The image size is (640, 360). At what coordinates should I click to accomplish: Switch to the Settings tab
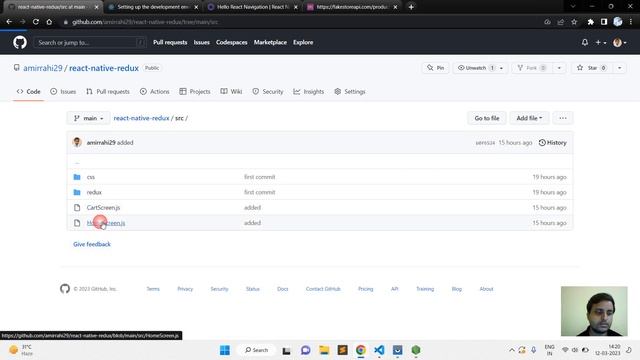pyautogui.click(x=350, y=91)
